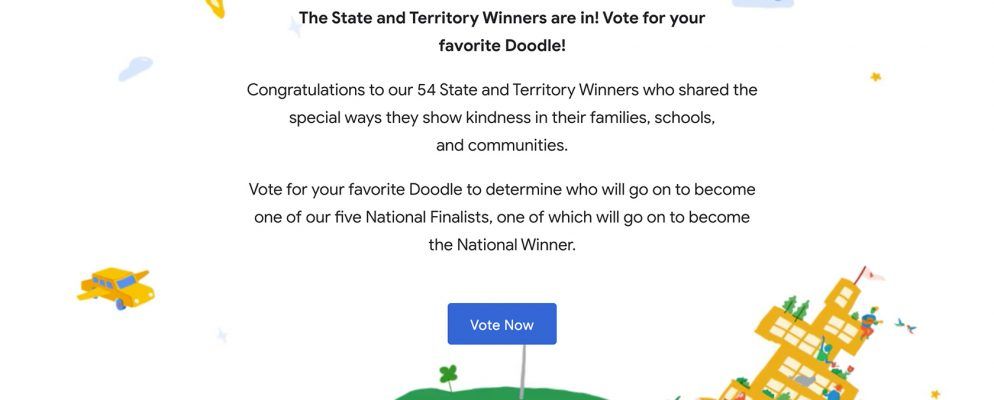Click the yellow star at right edge
This screenshot has height=400, width=994.
tap(876, 76)
